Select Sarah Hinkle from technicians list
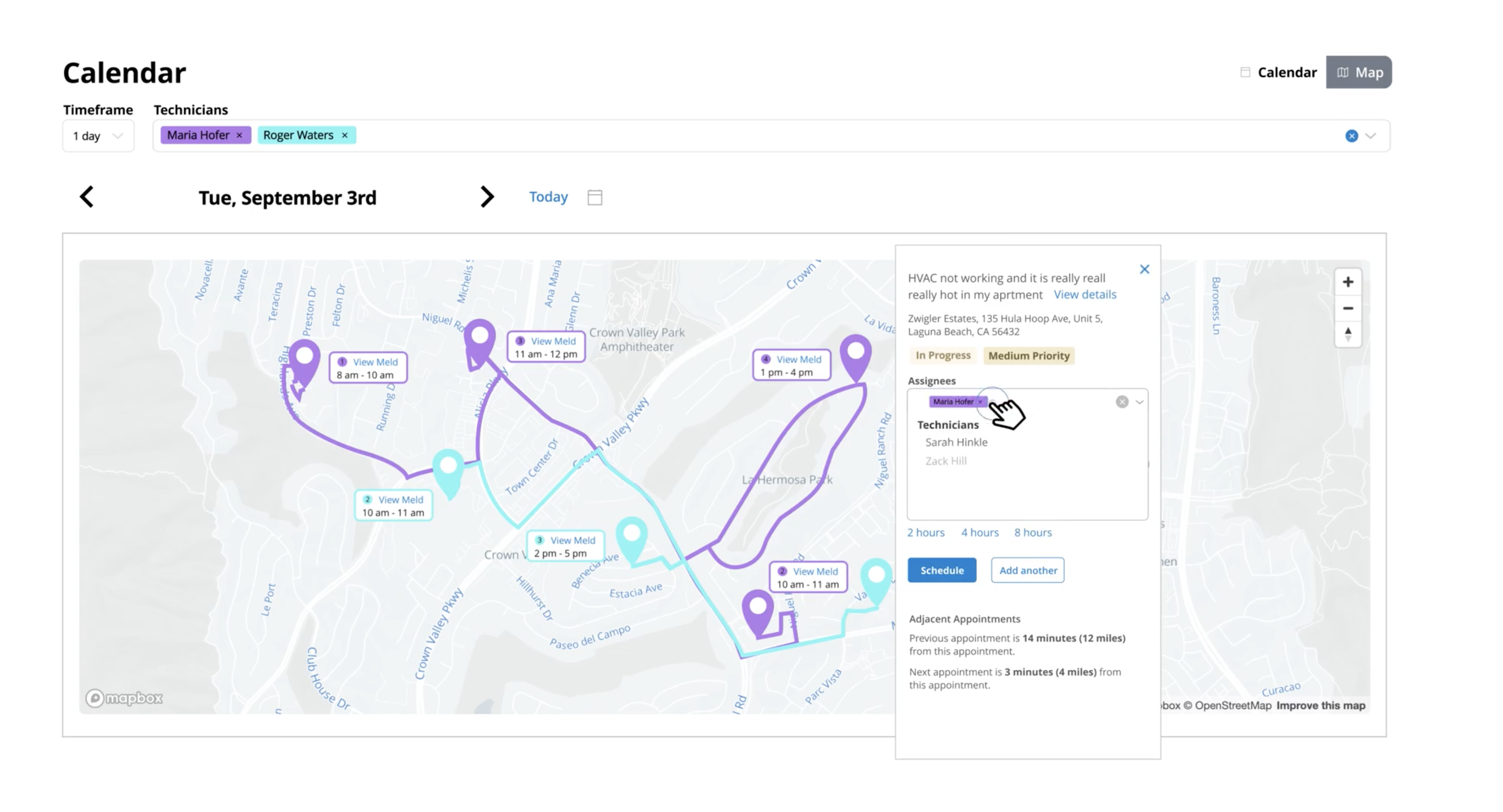The image size is (1503, 812). 956,442
